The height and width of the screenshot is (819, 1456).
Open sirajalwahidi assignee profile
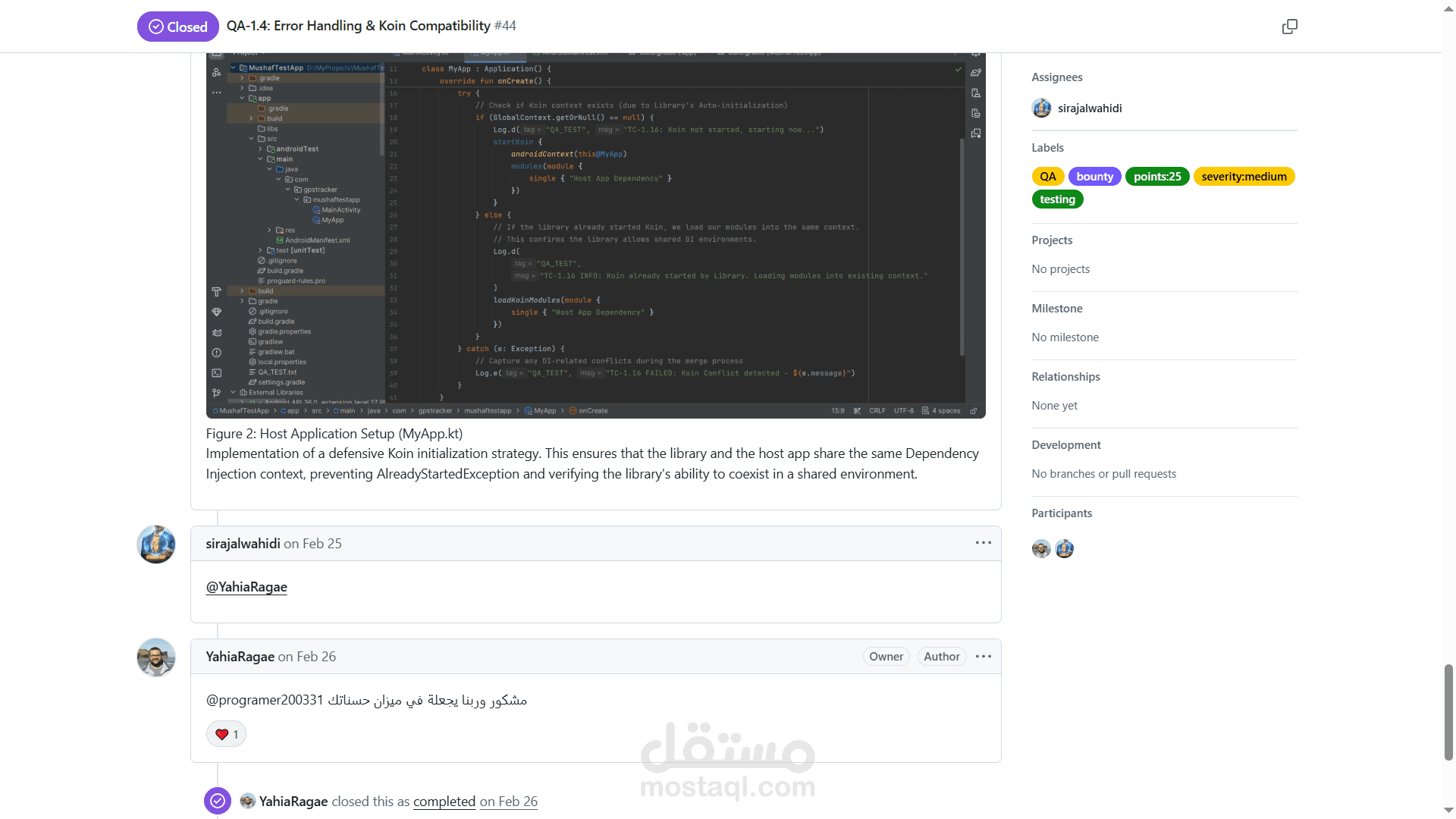coord(1090,108)
